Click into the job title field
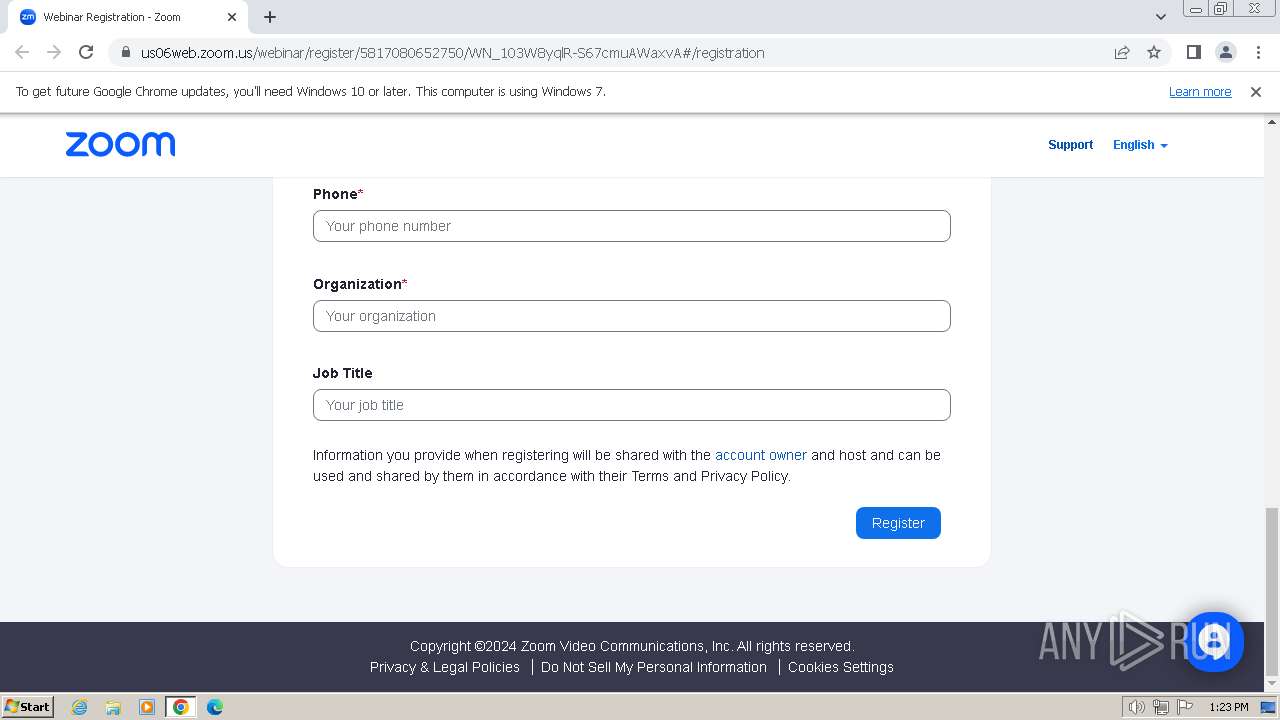Viewport: 1280px width, 720px height. [632, 405]
